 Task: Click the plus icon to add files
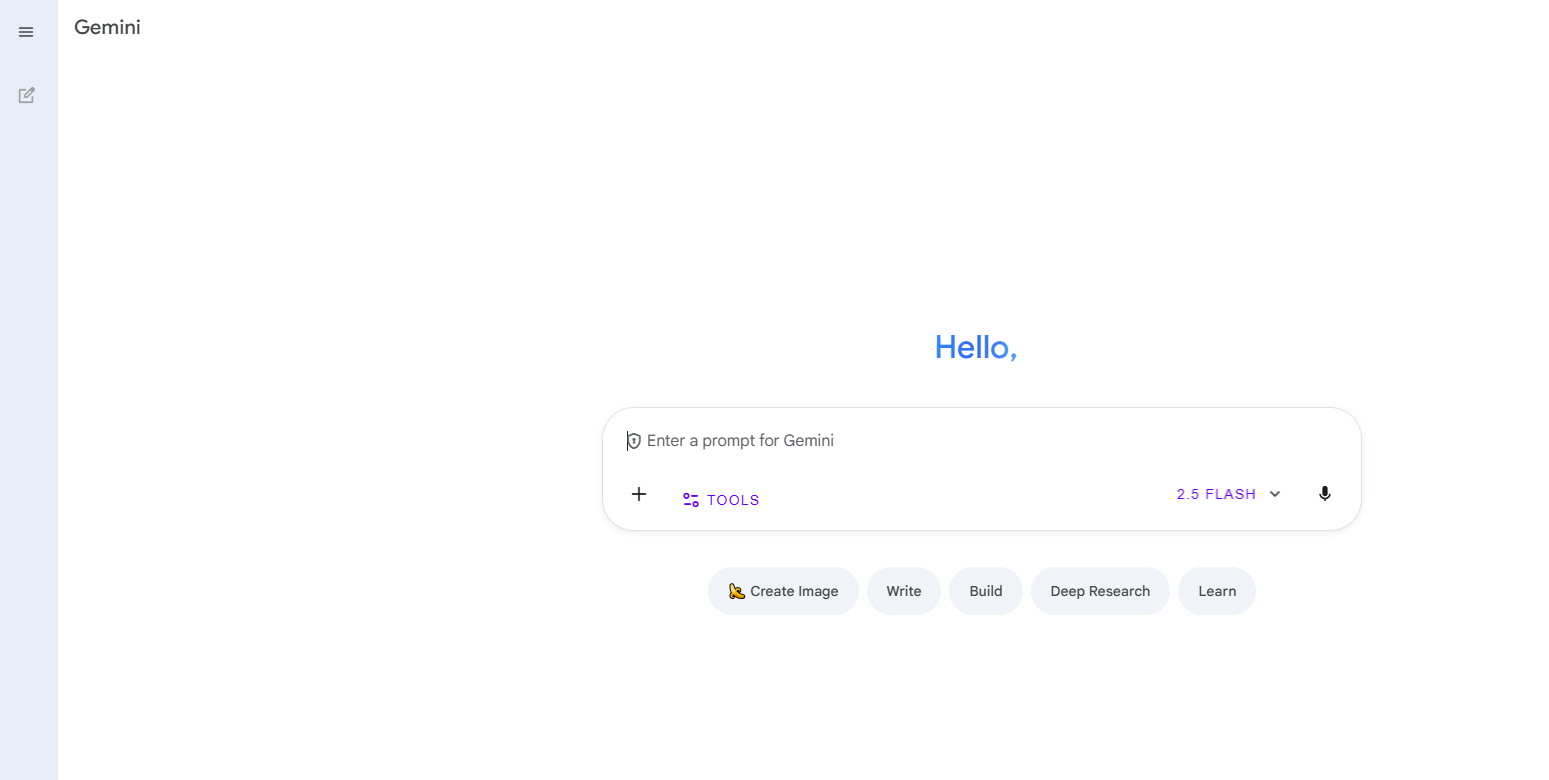639,494
